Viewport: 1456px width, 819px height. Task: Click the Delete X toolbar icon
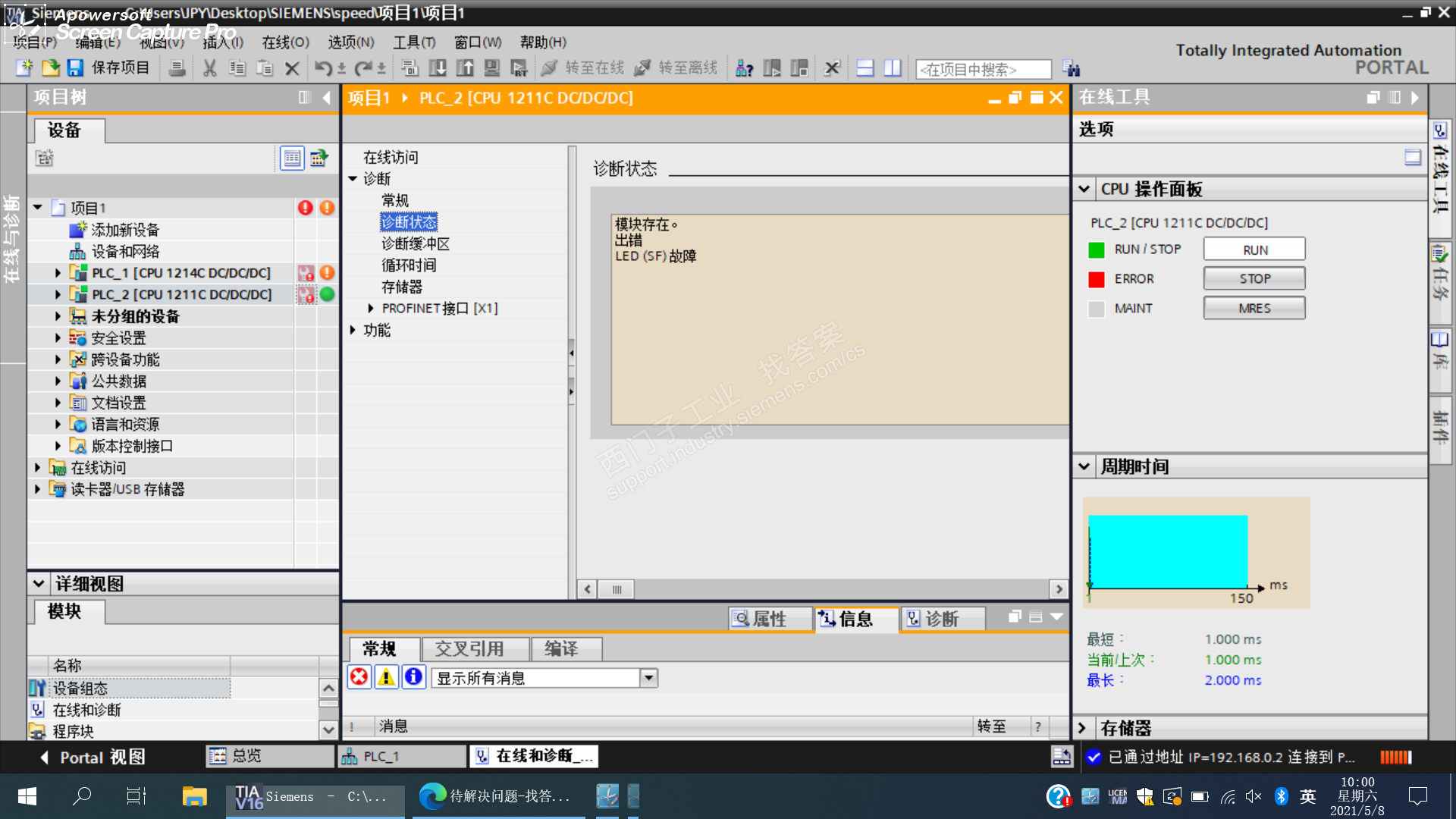(x=292, y=68)
